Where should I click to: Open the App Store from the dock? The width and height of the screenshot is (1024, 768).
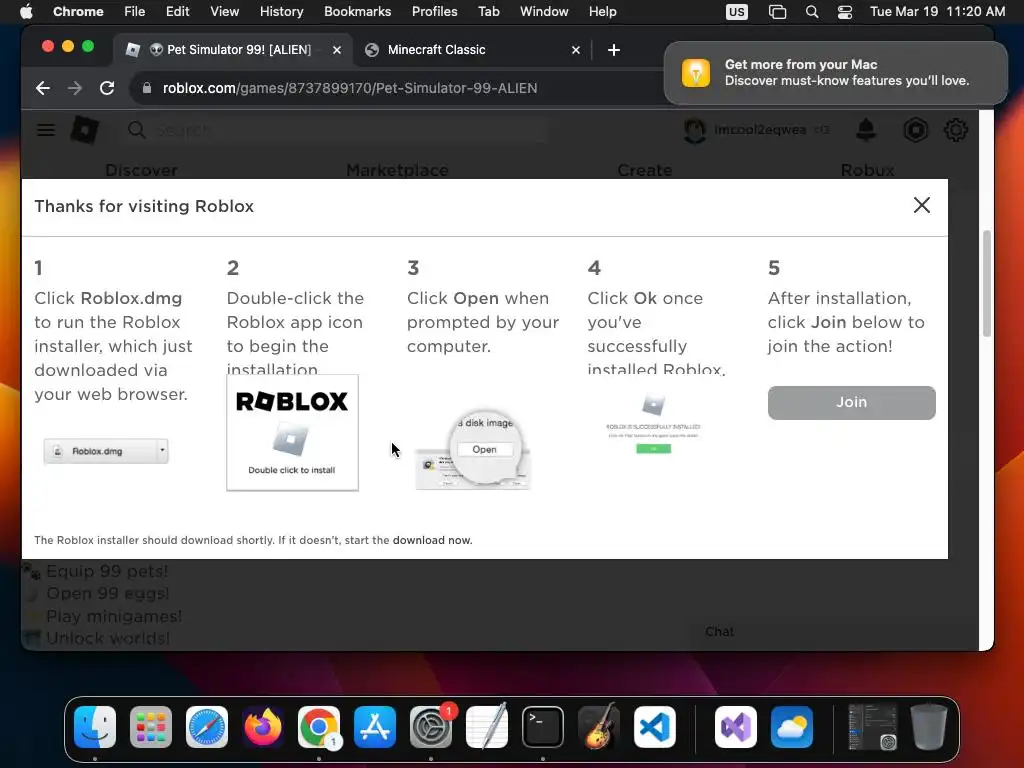[375, 727]
